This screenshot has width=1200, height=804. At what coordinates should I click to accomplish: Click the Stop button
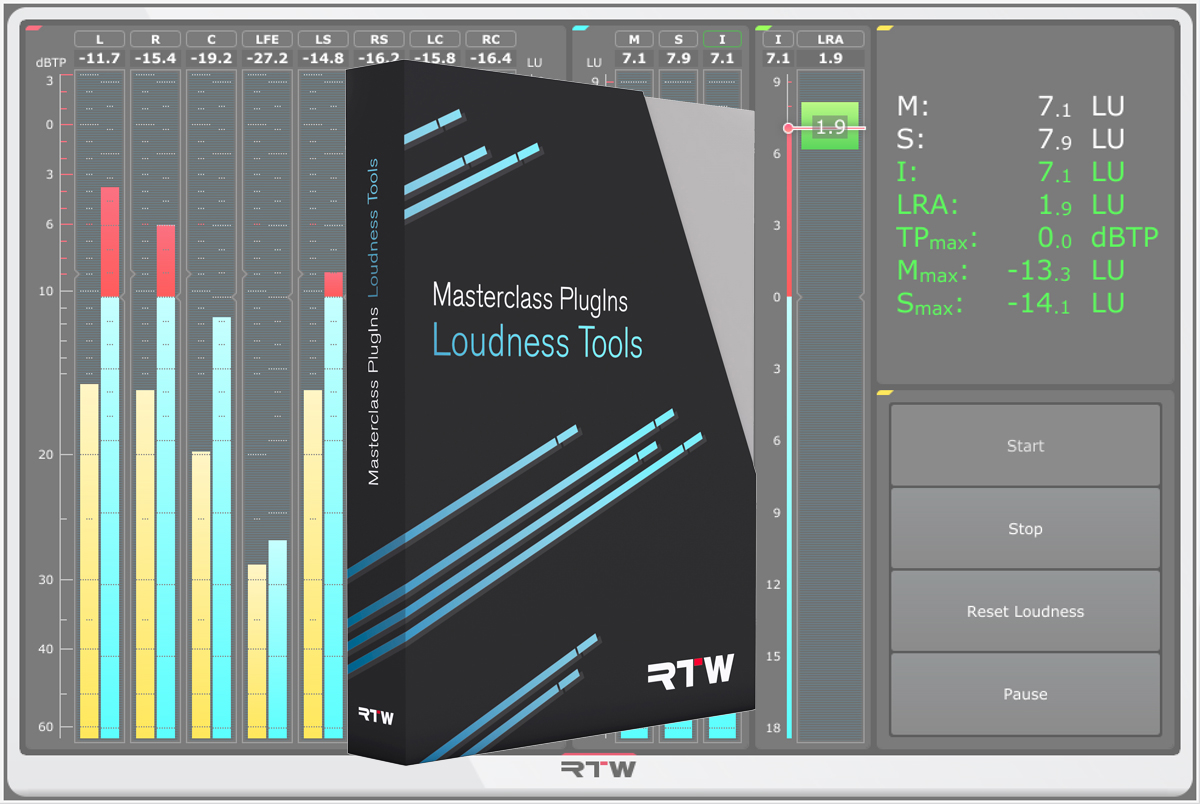click(1025, 529)
